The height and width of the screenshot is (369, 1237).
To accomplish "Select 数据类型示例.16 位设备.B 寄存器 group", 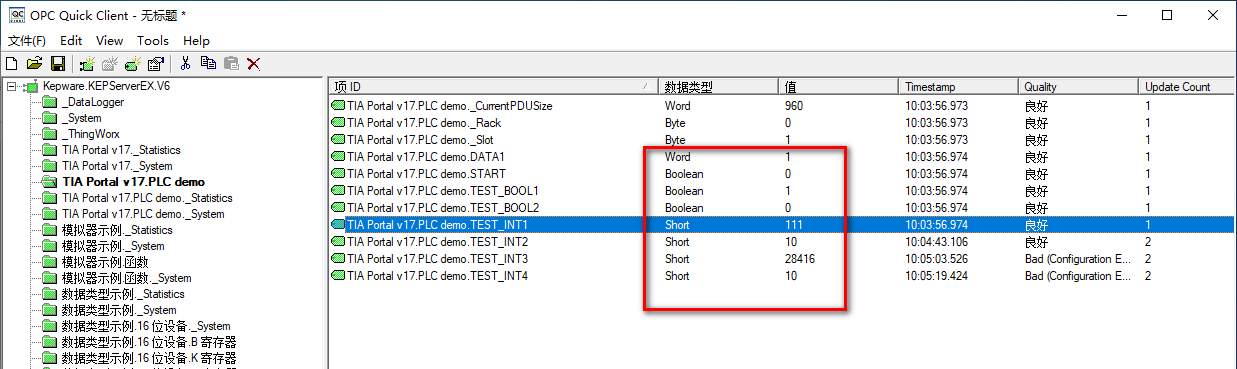I will [x=148, y=342].
